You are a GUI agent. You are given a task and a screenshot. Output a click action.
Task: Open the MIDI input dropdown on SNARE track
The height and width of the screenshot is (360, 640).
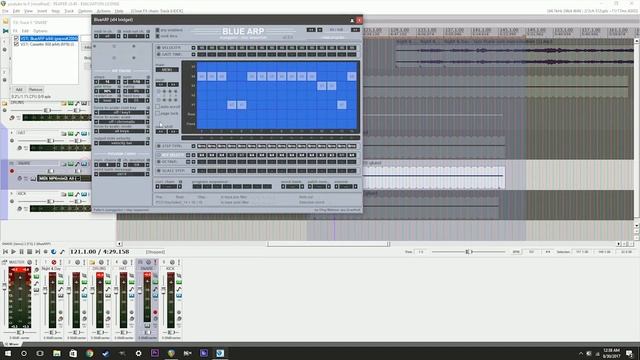[x=59, y=178]
